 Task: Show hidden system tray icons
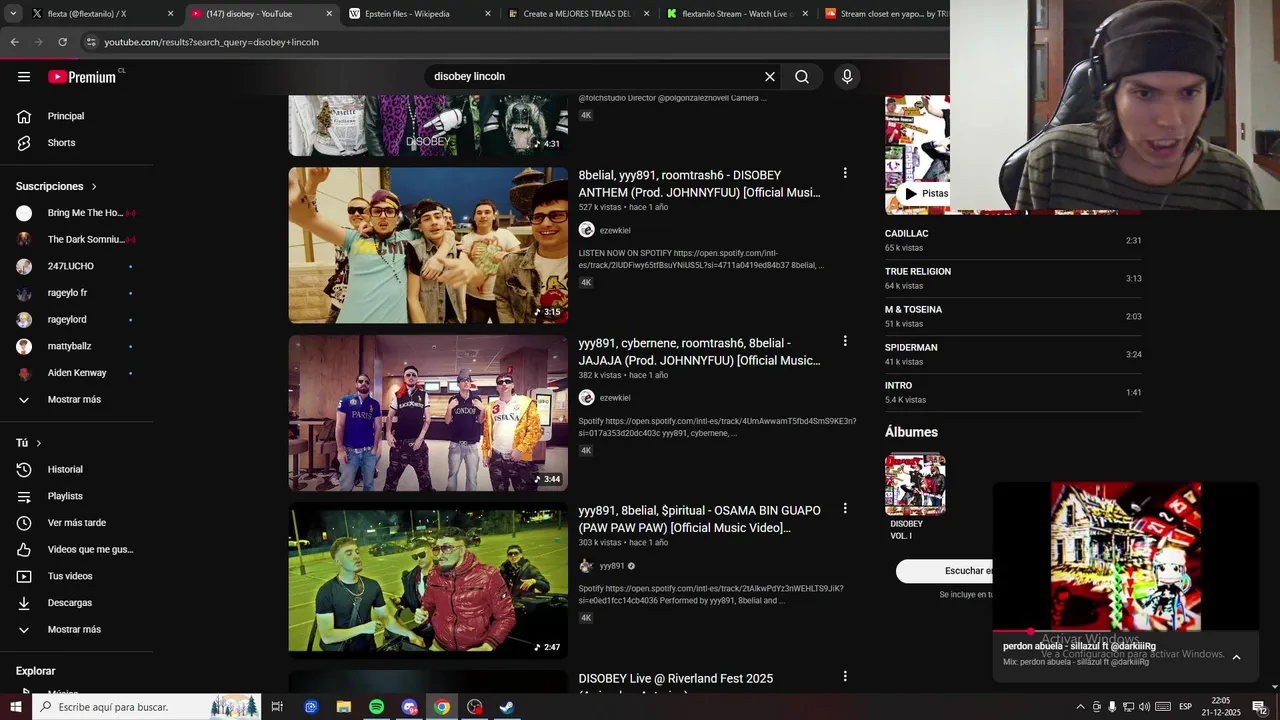1080,707
